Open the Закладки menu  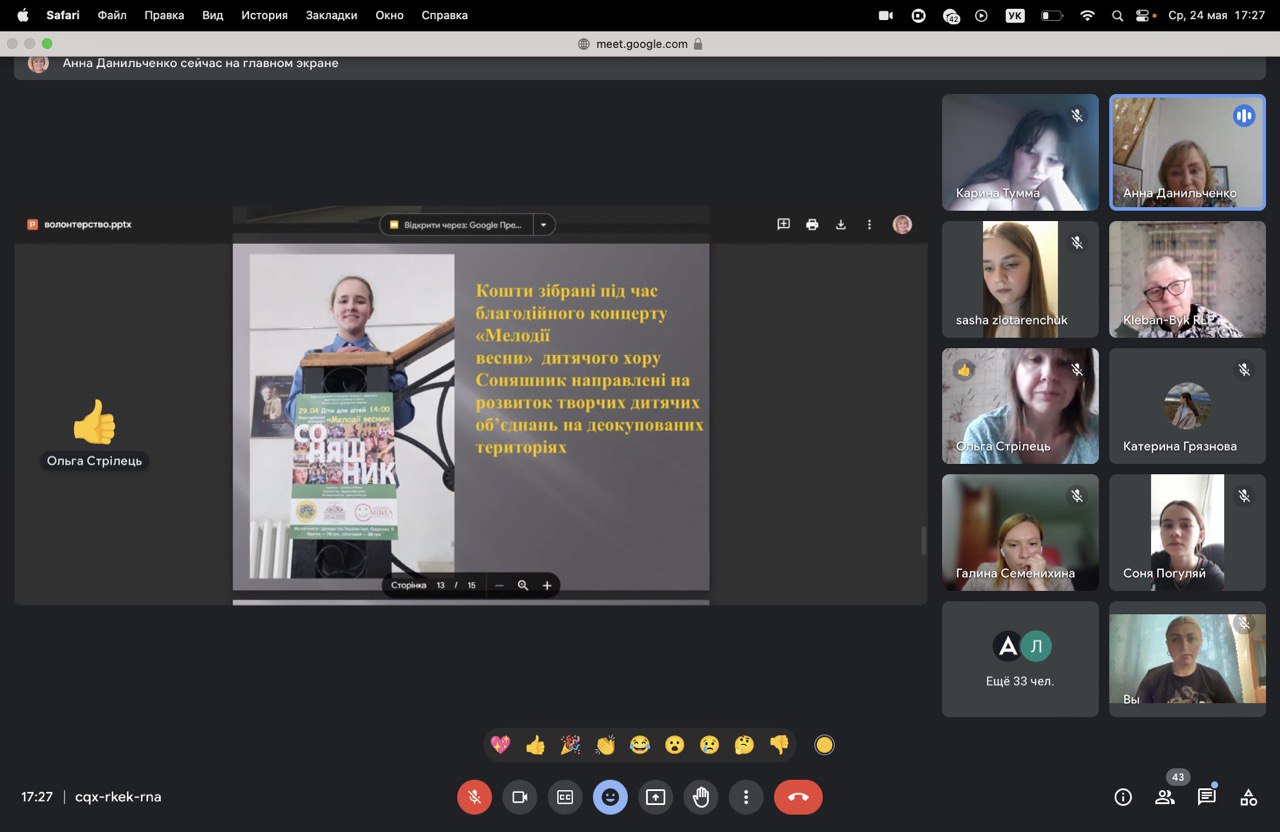pos(331,15)
